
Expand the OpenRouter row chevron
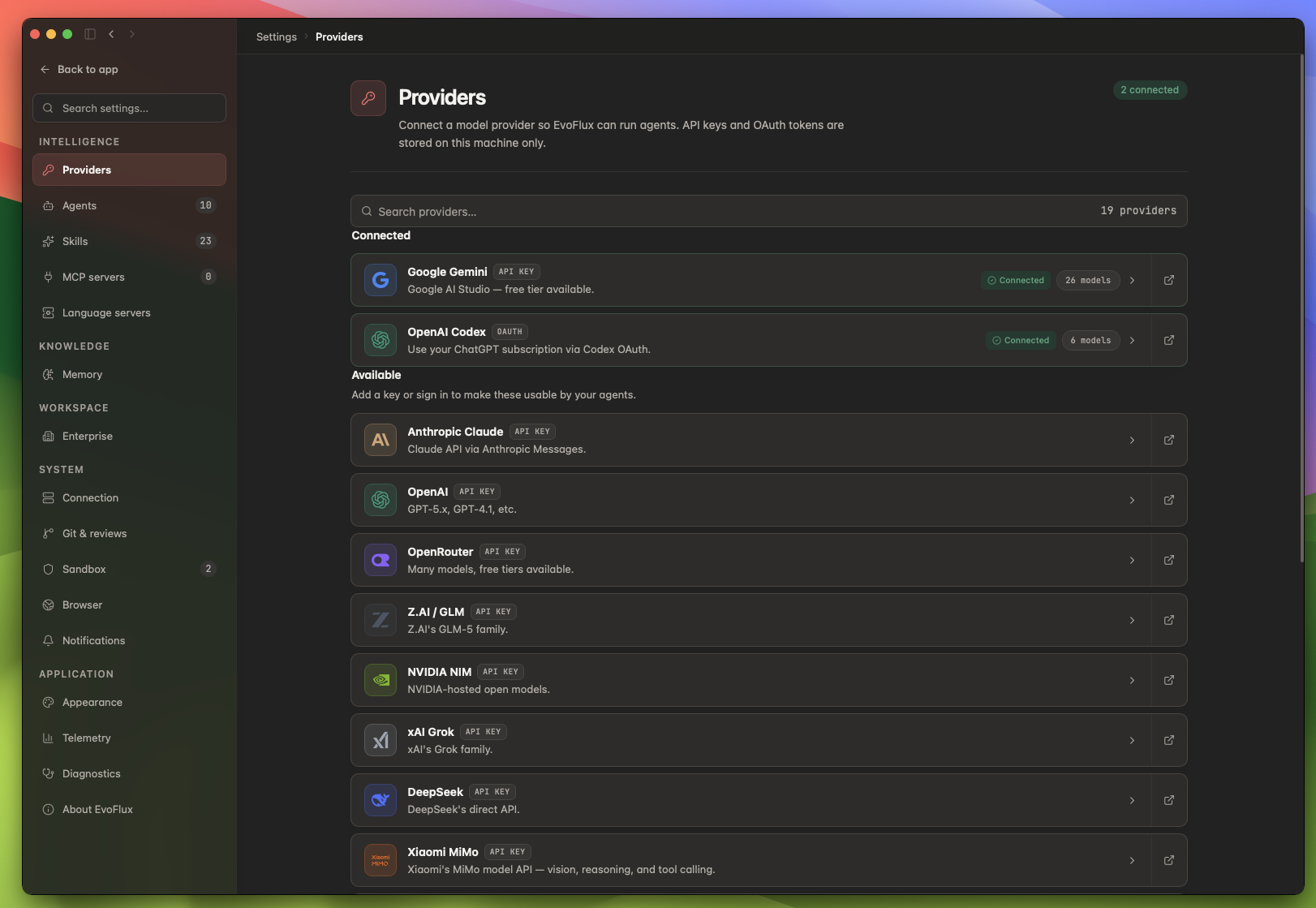[1132, 560]
